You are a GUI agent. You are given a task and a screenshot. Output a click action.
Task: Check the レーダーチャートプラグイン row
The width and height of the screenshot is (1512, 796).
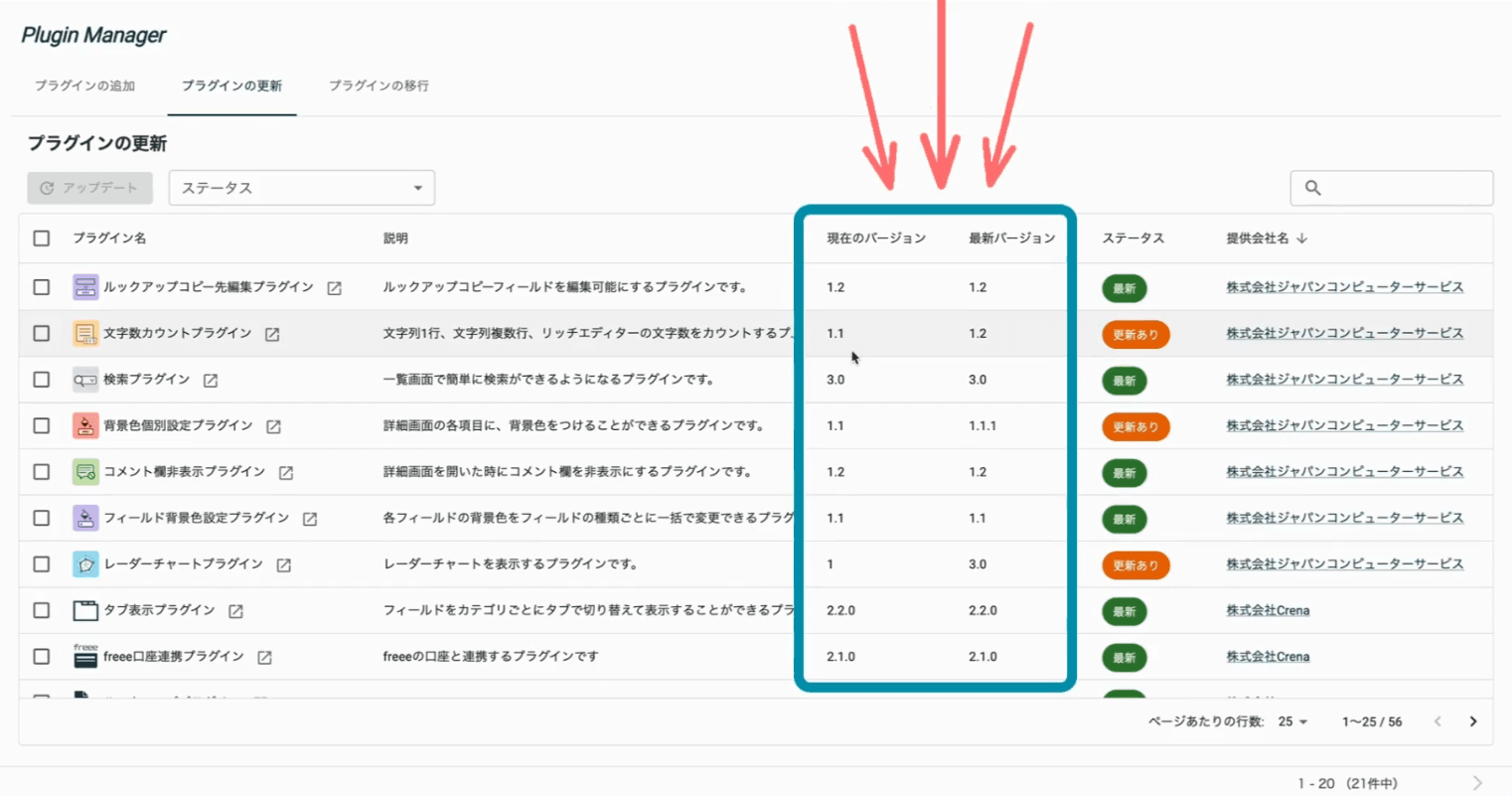[42, 564]
